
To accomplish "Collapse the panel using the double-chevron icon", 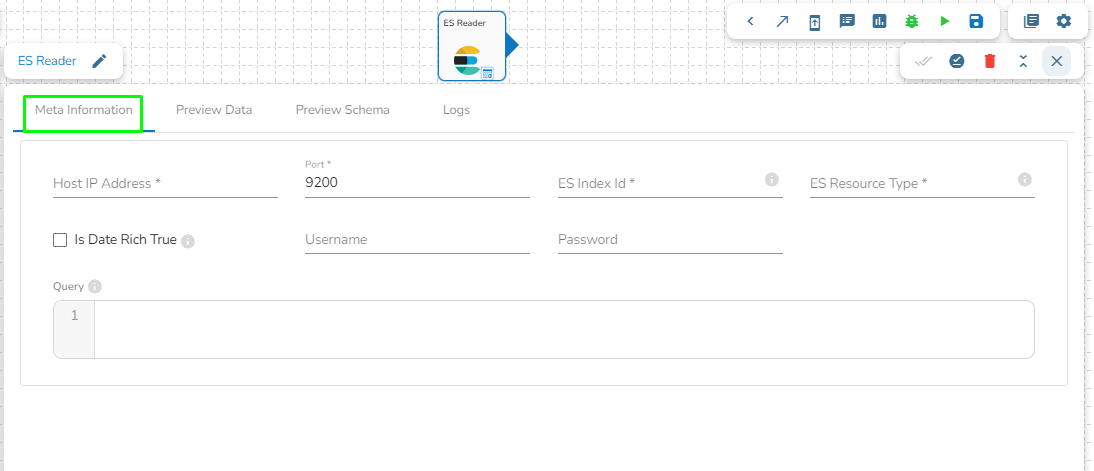I will tap(1023, 61).
